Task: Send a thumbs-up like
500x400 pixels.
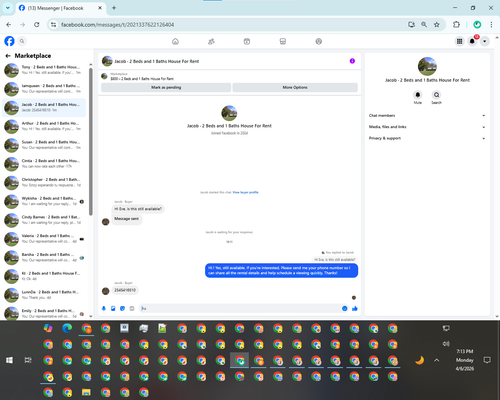Action: tap(355, 309)
